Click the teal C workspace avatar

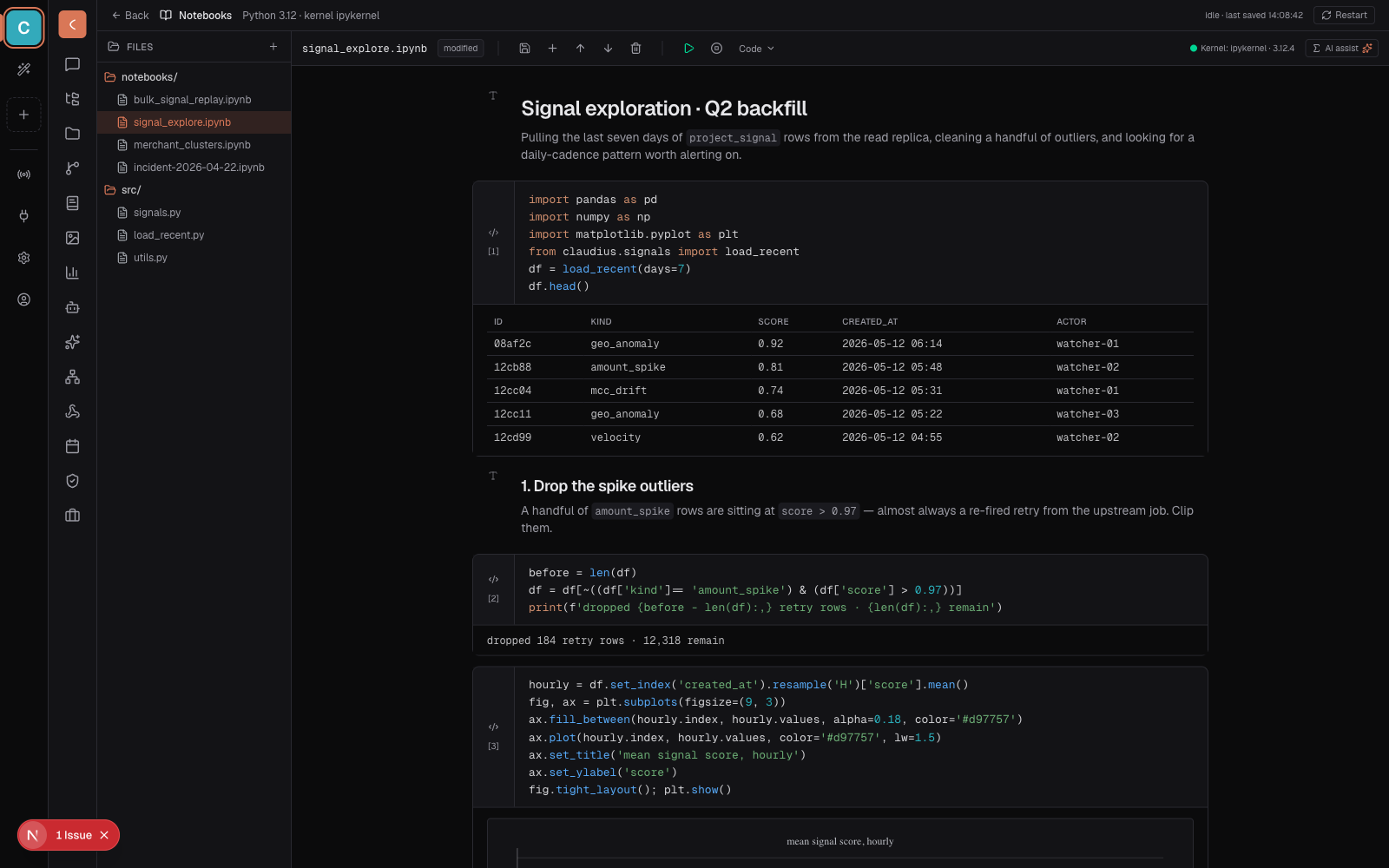click(x=23, y=28)
